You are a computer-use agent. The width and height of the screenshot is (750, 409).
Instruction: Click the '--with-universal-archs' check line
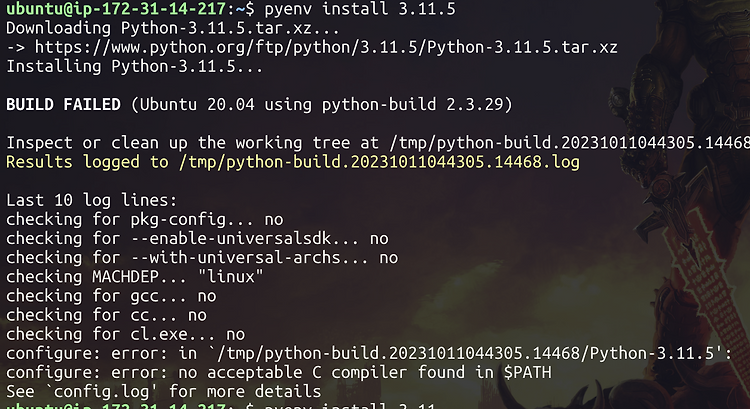coord(202,258)
